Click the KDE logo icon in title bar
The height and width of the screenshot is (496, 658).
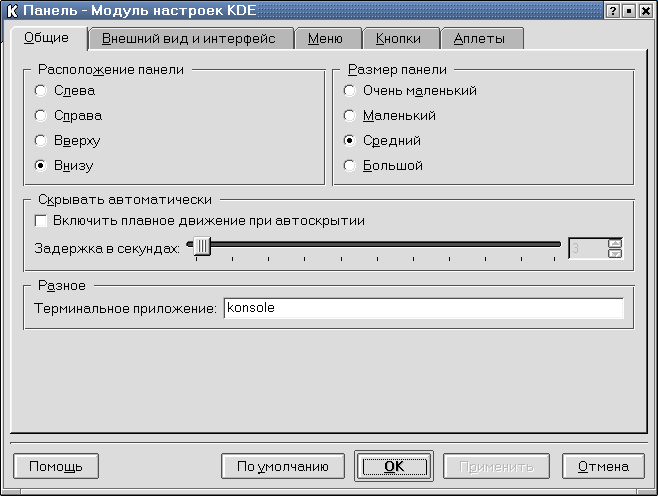click(11, 10)
